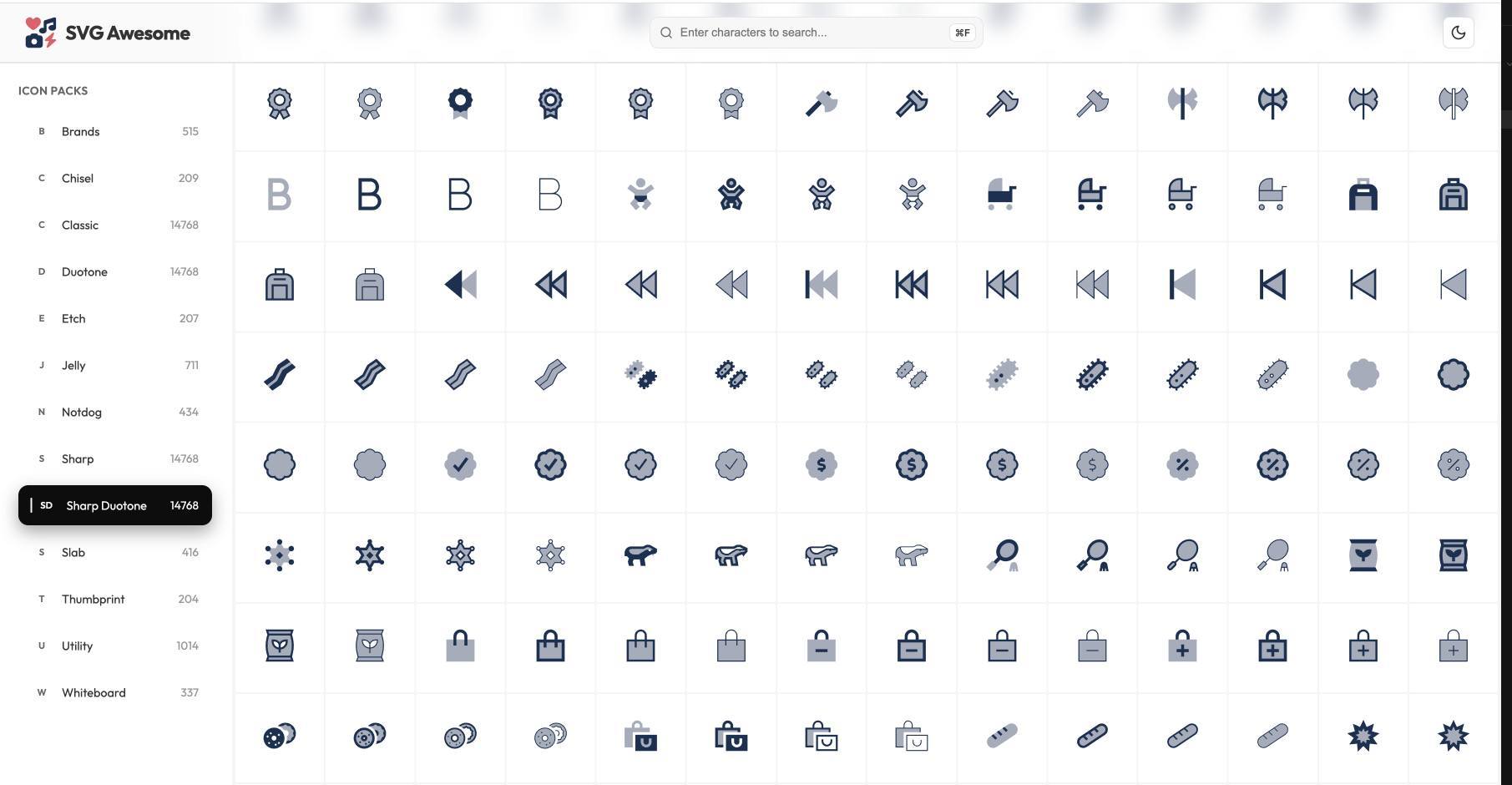Screen dimensions: 1512x785
Task: Switch to the Slab icon pack
Action: point(115,552)
